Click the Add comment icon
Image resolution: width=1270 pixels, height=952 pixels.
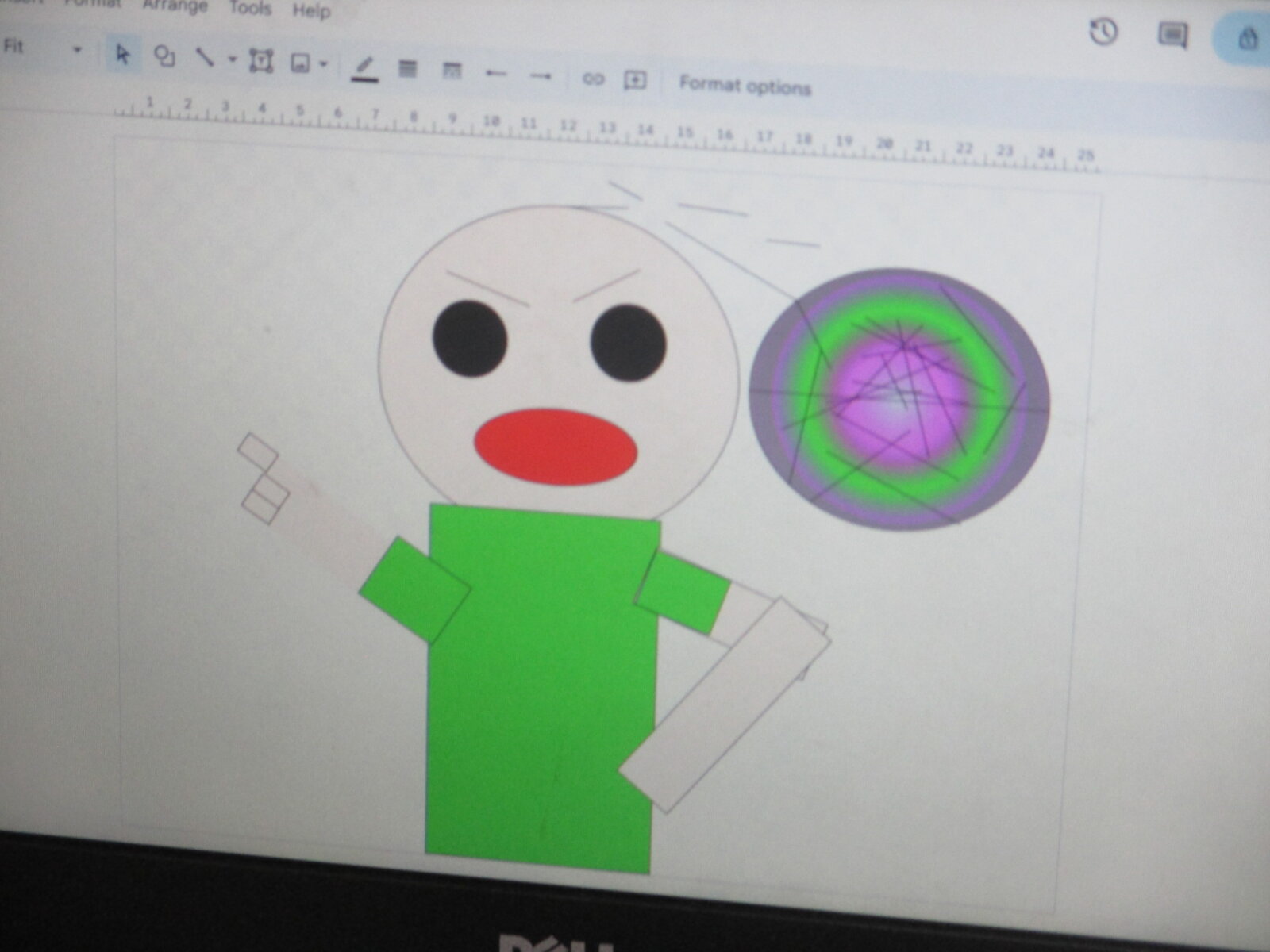tap(635, 80)
